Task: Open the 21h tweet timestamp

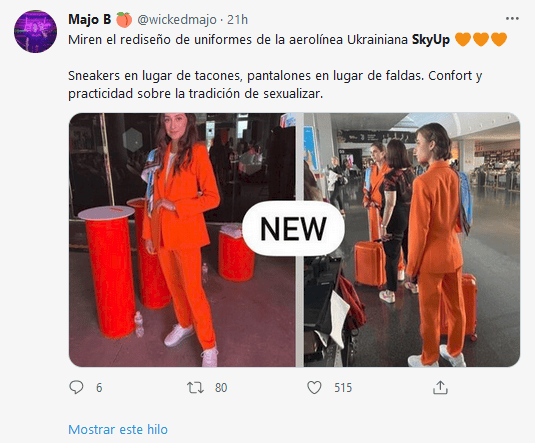Action: [237, 20]
